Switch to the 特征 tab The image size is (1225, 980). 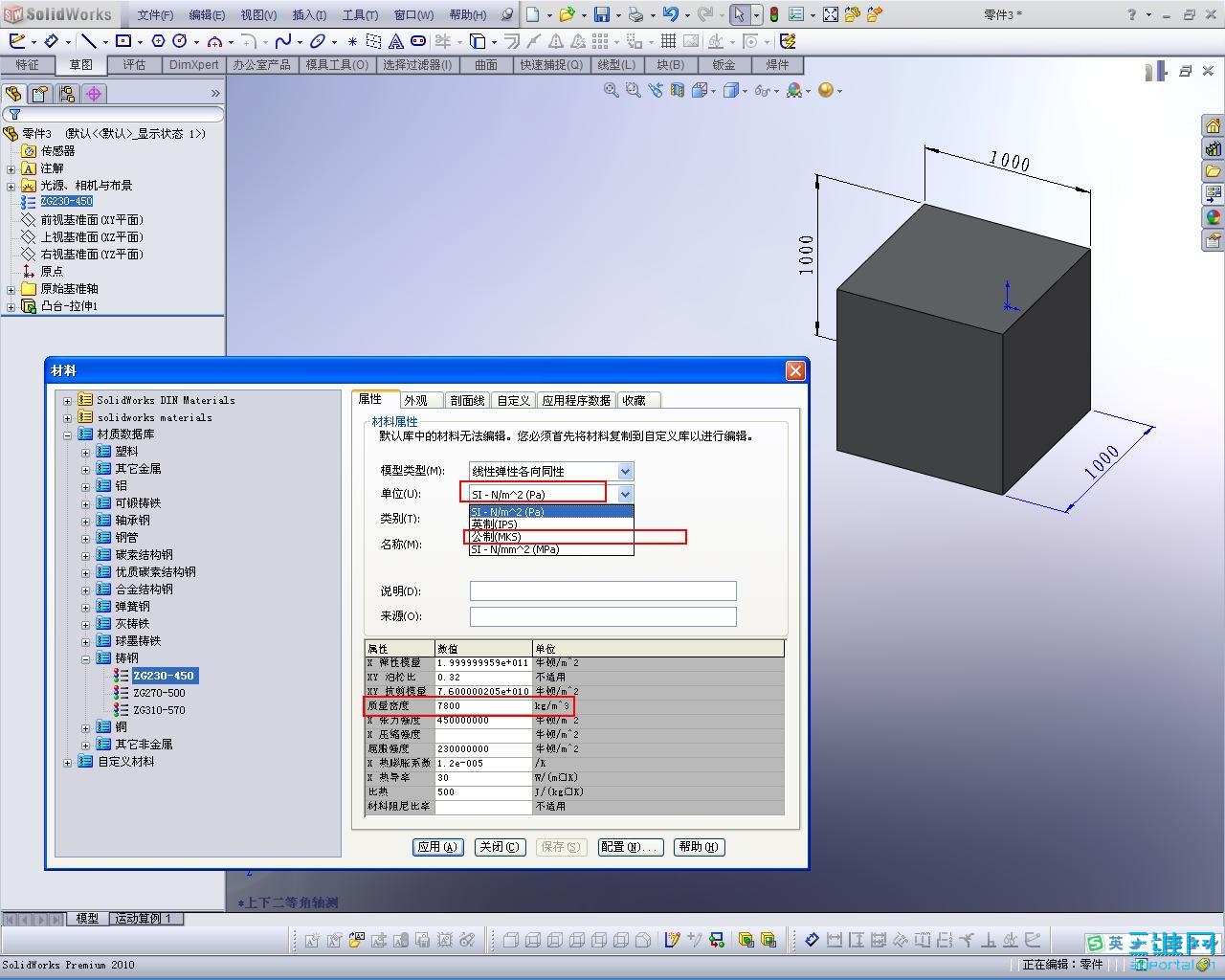[27, 65]
